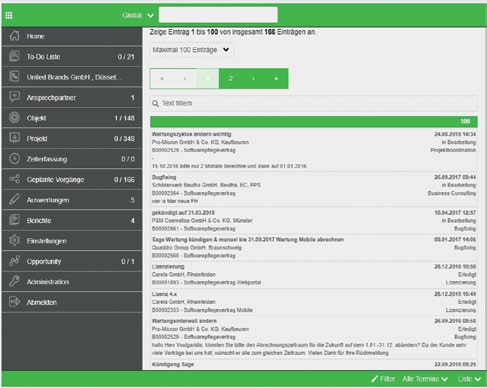
Task: Click the Zeiterfassung clock icon
Action: click(14, 159)
